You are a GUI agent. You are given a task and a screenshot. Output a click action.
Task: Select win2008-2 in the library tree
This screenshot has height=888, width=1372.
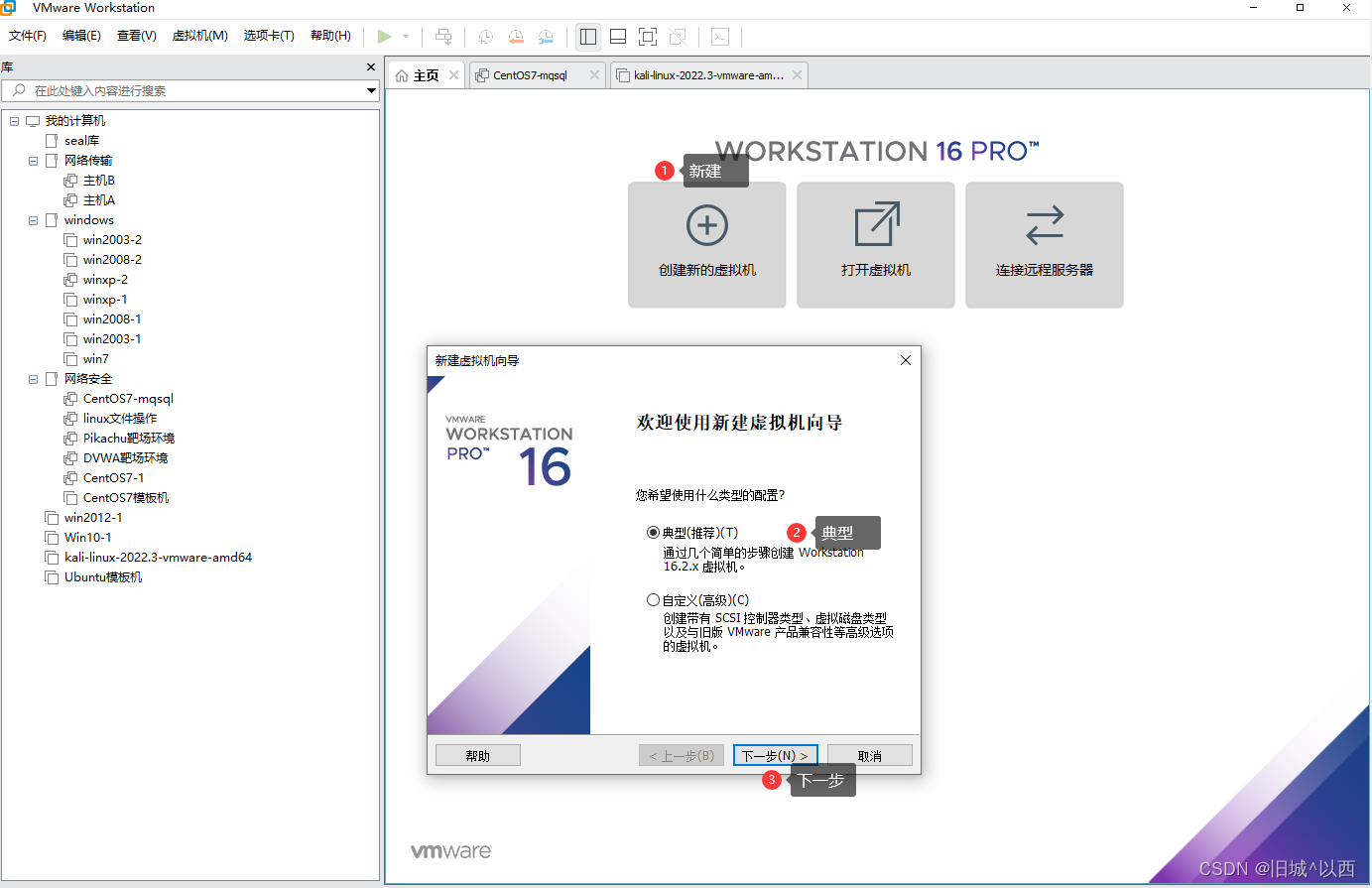click(112, 260)
